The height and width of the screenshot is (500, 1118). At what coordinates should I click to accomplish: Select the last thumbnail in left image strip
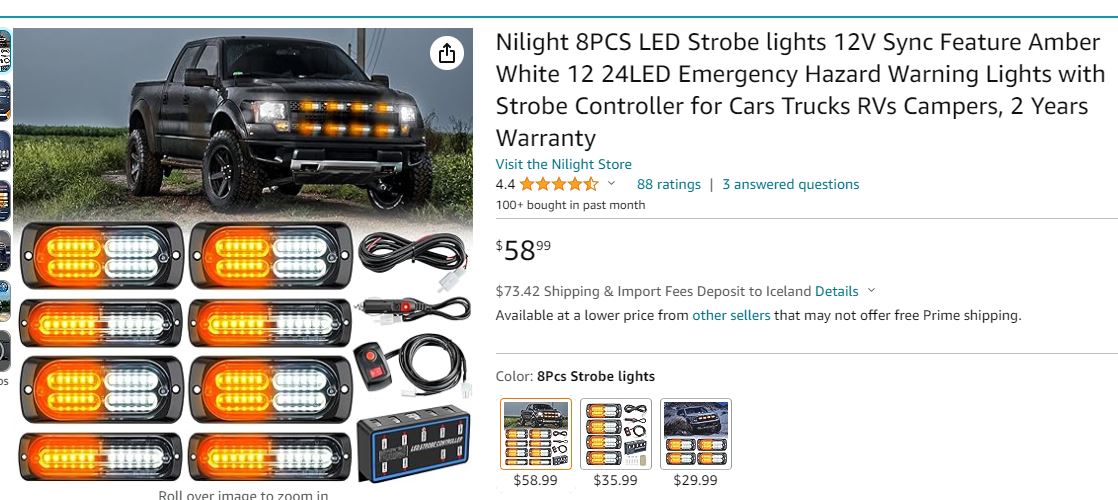(4, 350)
